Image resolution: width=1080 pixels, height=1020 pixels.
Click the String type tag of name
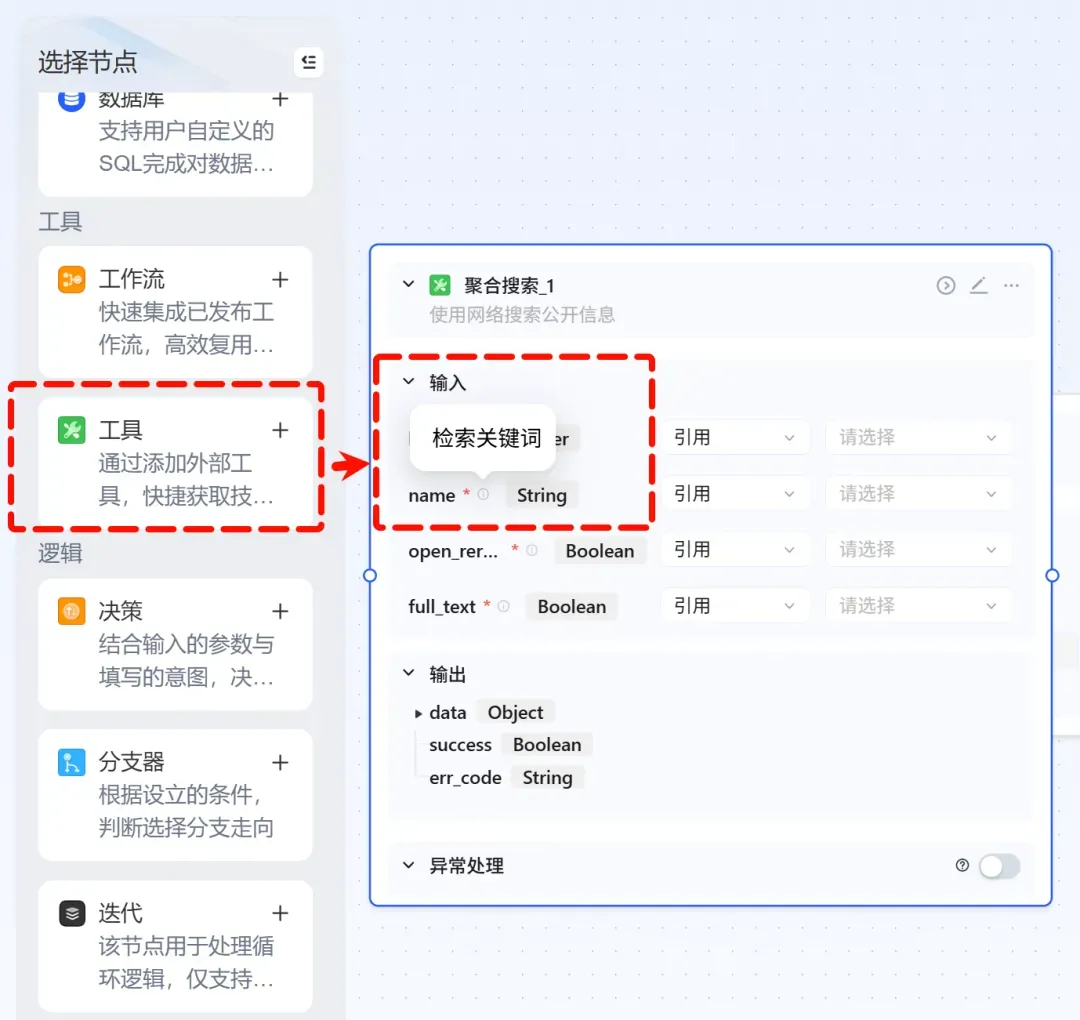tap(542, 495)
